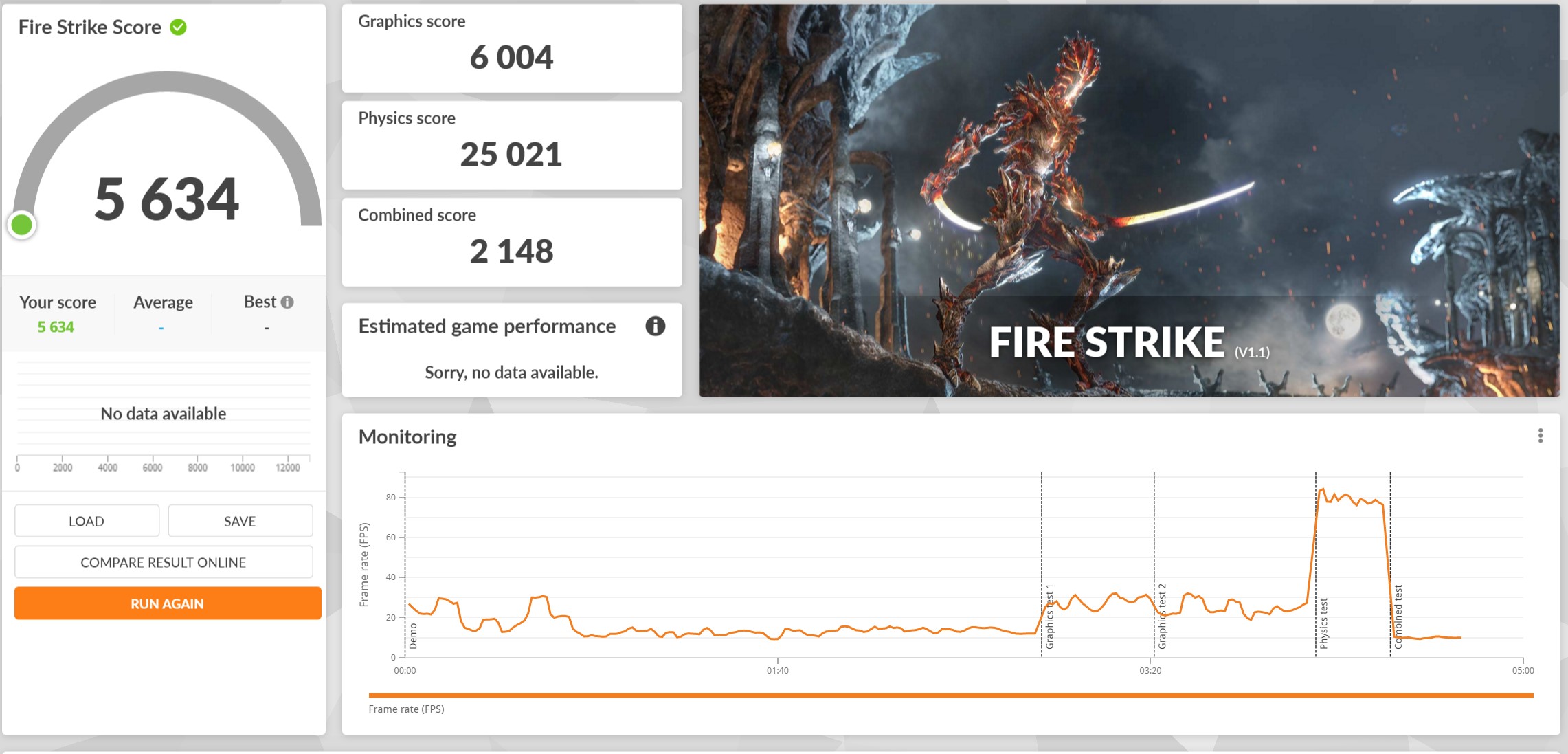The height and width of the screenshot is (754, 1568).
Task: Click the LOAD button
Action: pos(87,521)
